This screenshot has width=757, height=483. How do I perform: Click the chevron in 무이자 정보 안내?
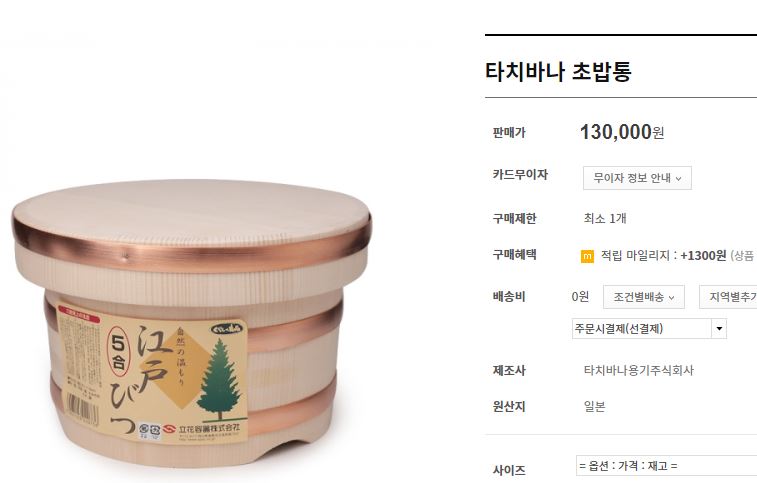678,179
